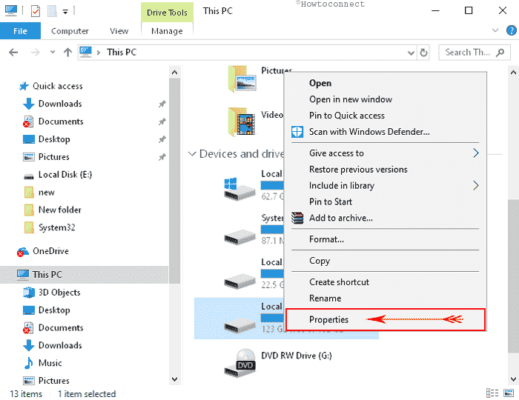Choose Format from context menu

tap(326, 239)
